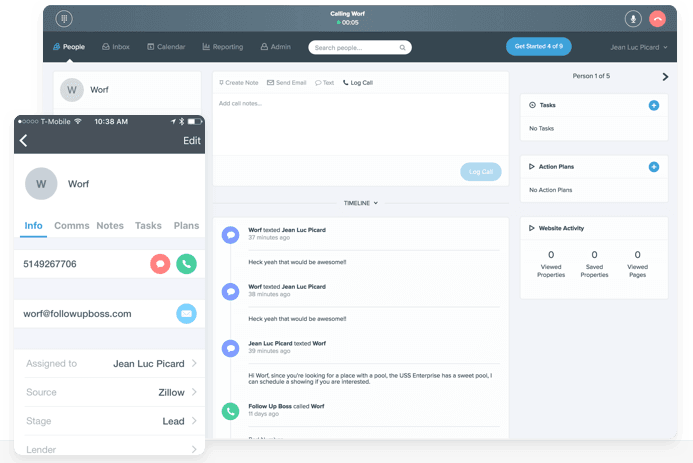Add a new task with plus icon
693x463 pixels.
pyautogui.click(x=653, y=105)
